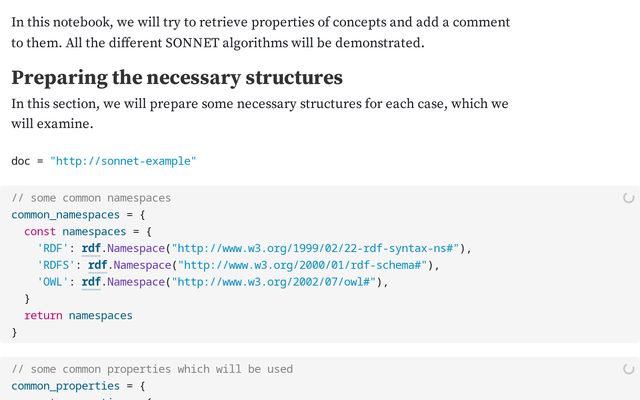Image resolution: width=640 pixels, height=400 pixels.
Task: Click the paragraph starting "In this section"
Action: click(260, 113)
